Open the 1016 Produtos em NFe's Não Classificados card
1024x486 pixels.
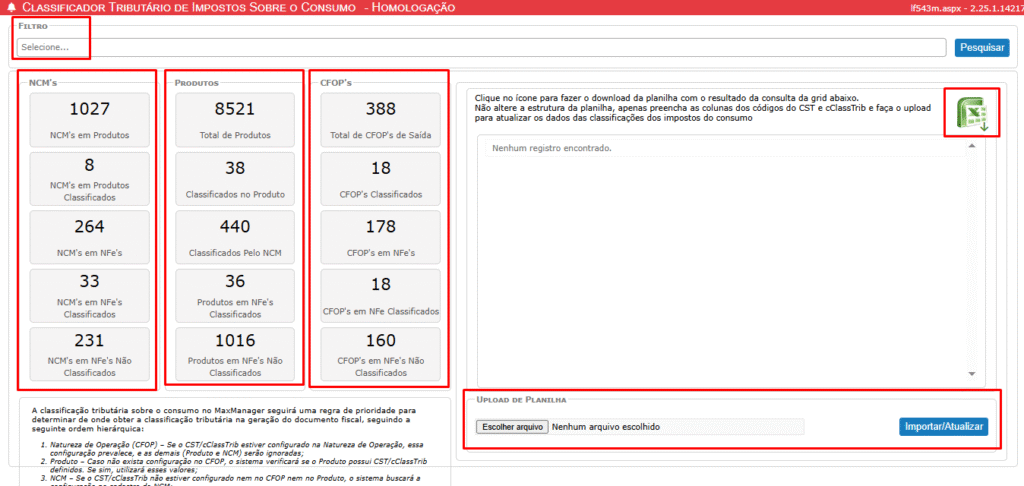tap(235, 353)
